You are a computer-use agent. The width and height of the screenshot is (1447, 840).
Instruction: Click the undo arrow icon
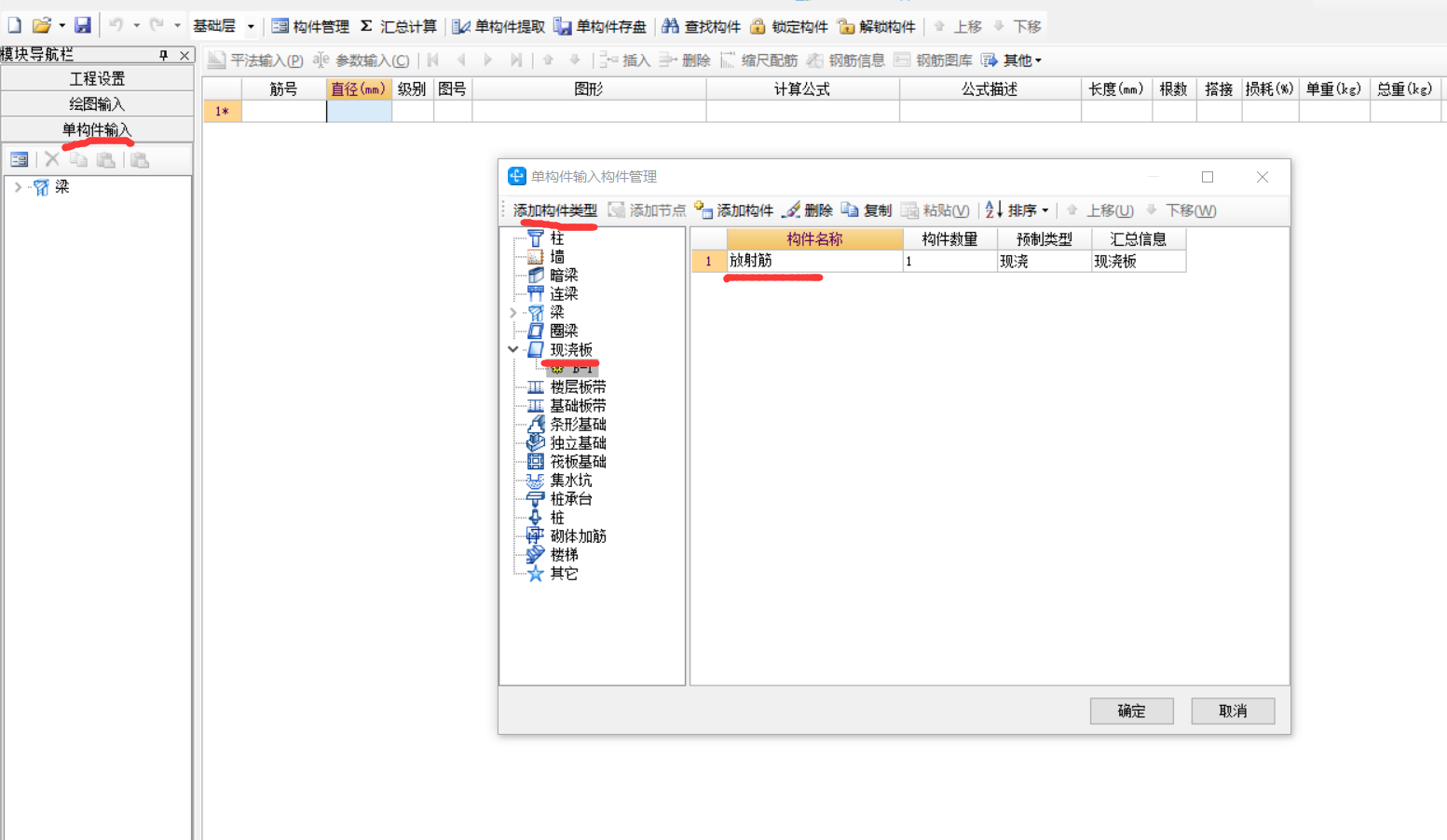click(x=116, y=26)
